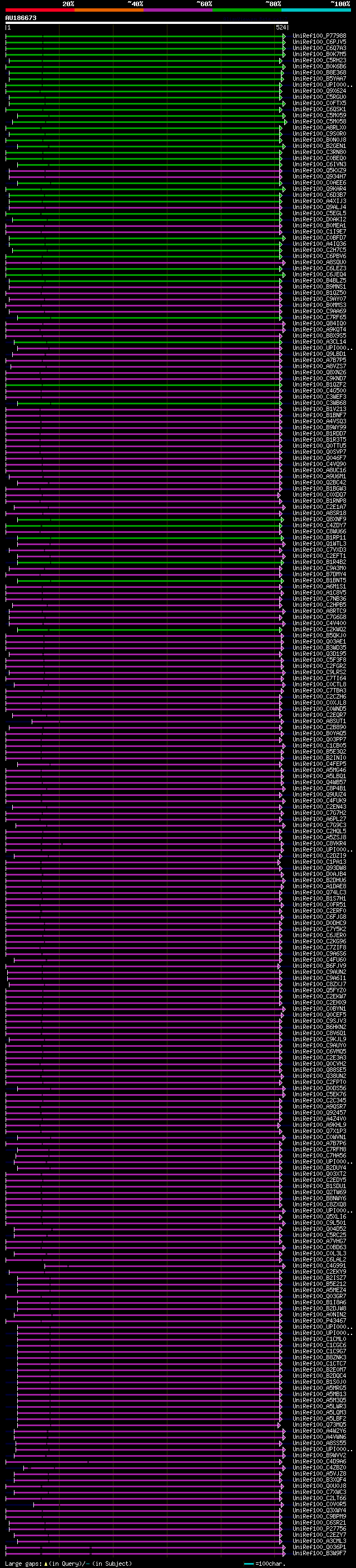Select hit label UniRef100_C4V400
The height and width of the screenshot is (1568, 356).
pyautogui.click(x=319, y=623)
